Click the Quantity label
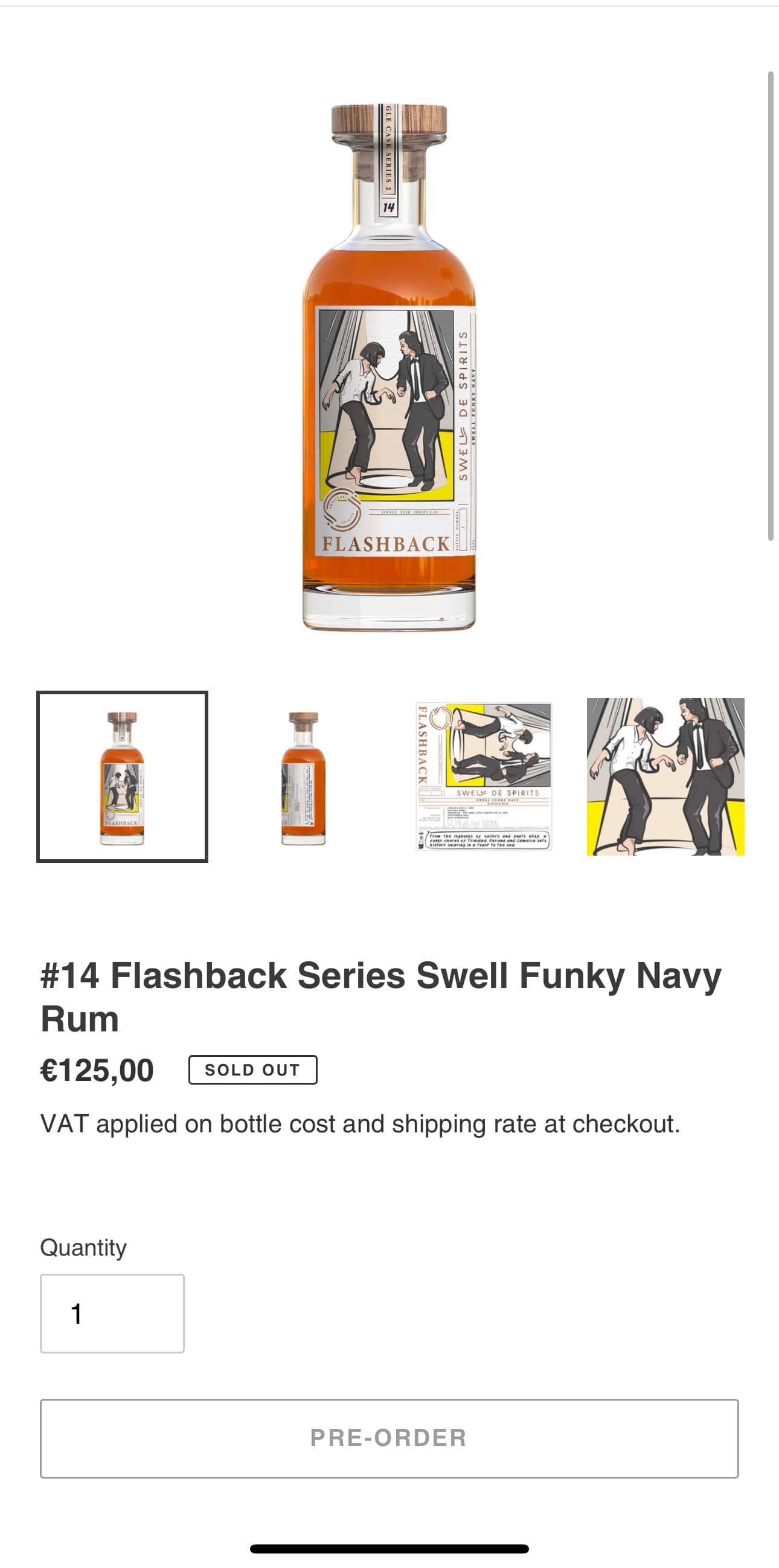 click(x=83, y=1247)
